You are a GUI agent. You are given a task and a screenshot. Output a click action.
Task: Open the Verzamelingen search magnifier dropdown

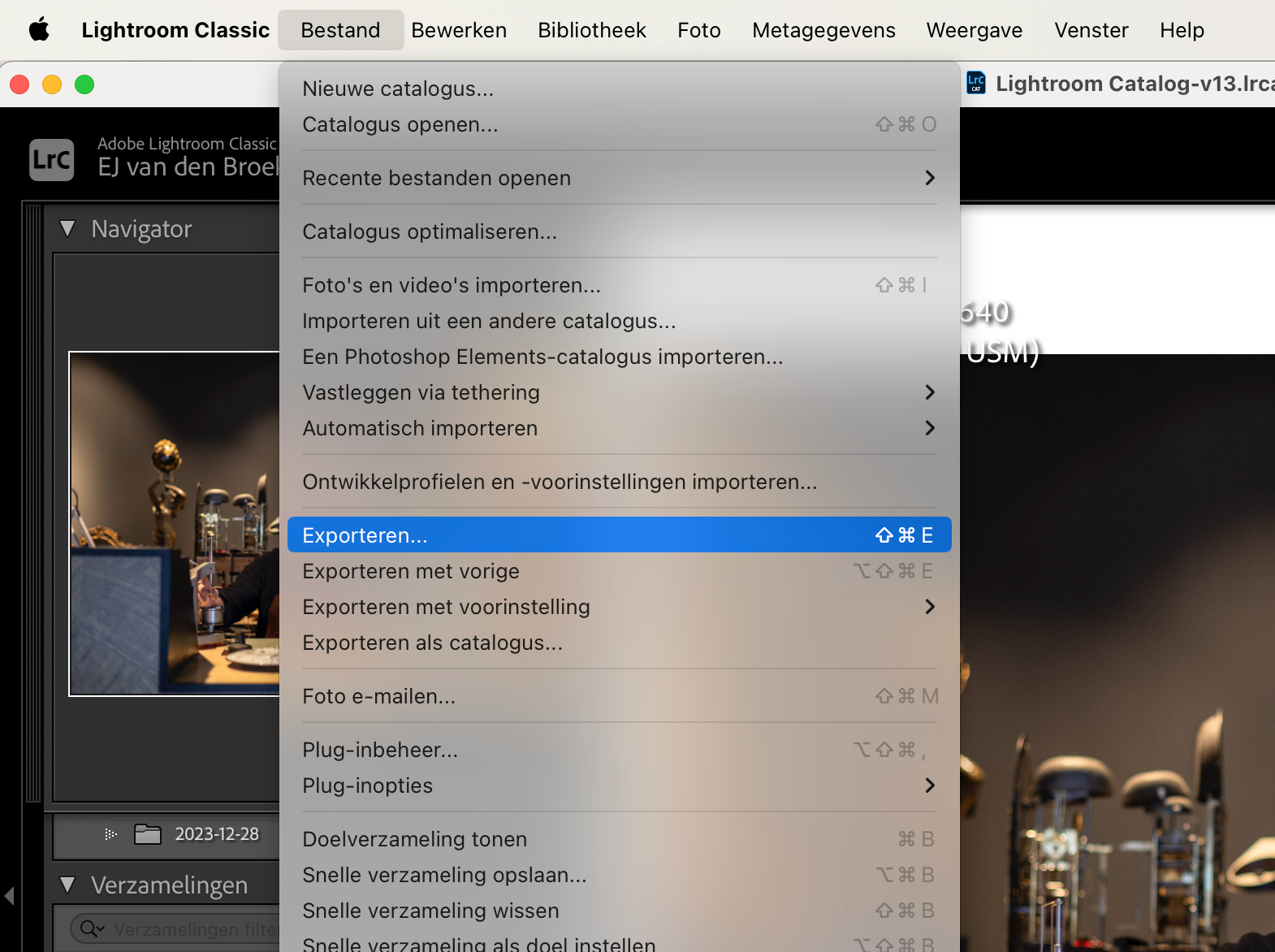click(x=92, y=928)
